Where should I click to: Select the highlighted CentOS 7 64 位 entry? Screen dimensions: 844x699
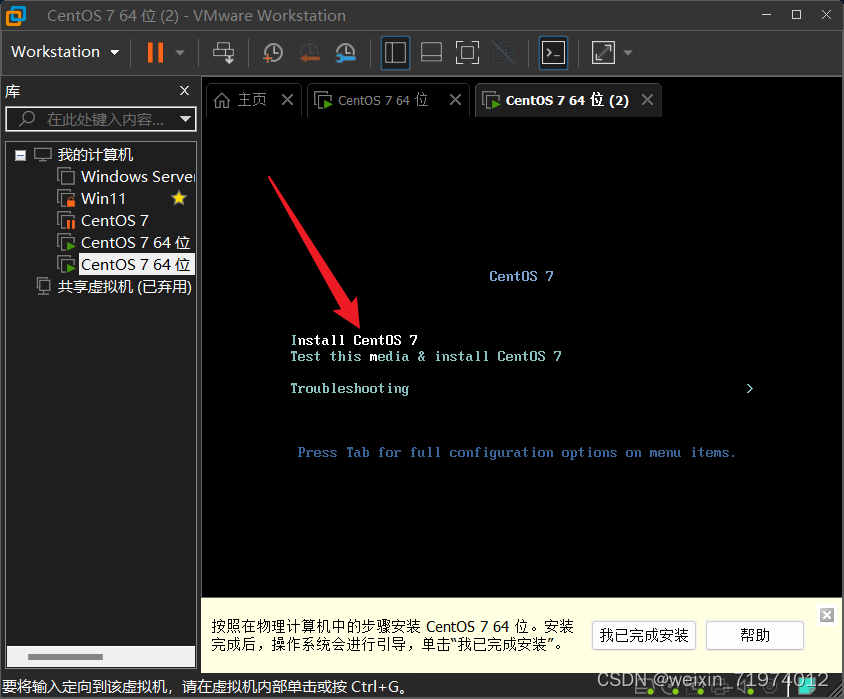[x=136, y=265]
